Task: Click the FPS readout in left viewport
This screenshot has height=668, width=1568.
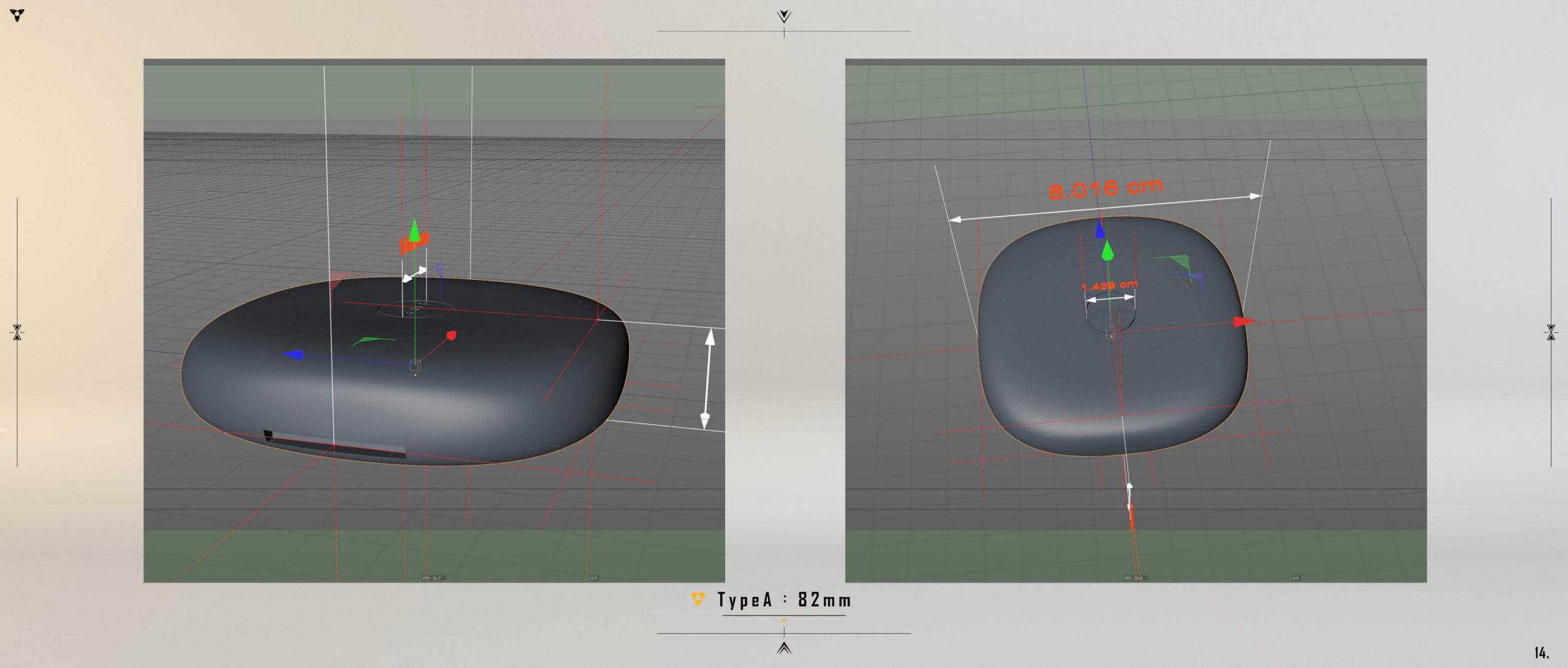Action: tap(431, 578)
